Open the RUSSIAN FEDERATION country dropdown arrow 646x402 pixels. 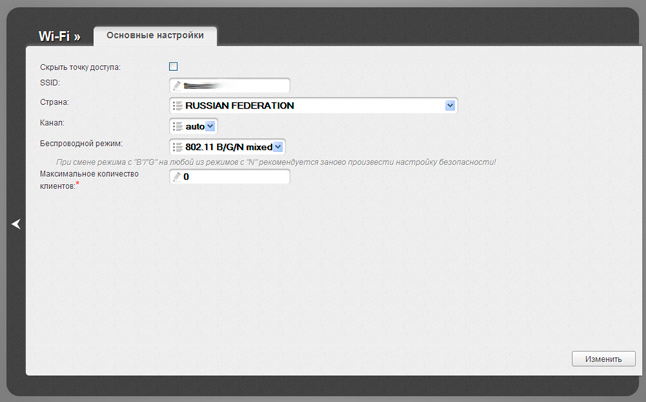[x=450, y=106]
